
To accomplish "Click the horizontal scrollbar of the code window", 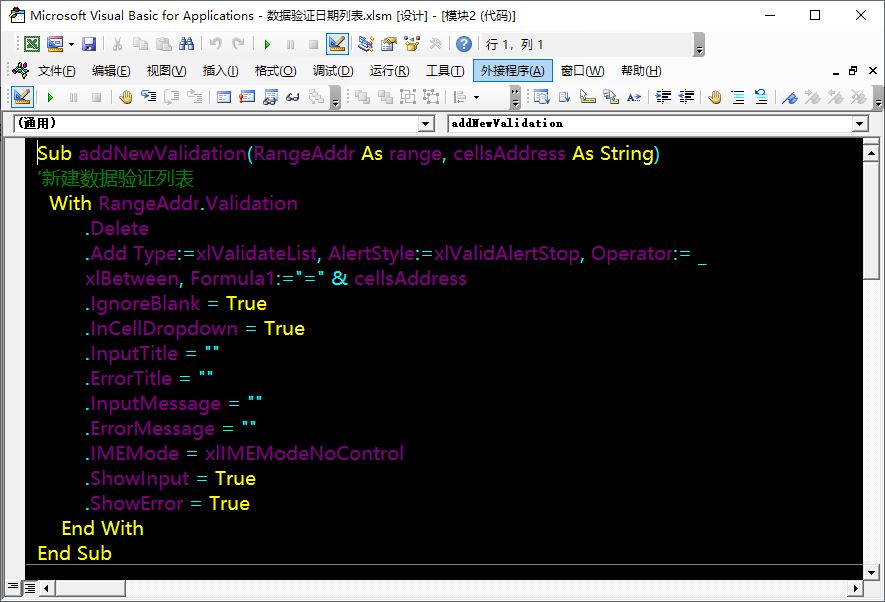I will (x=450, y=586).
